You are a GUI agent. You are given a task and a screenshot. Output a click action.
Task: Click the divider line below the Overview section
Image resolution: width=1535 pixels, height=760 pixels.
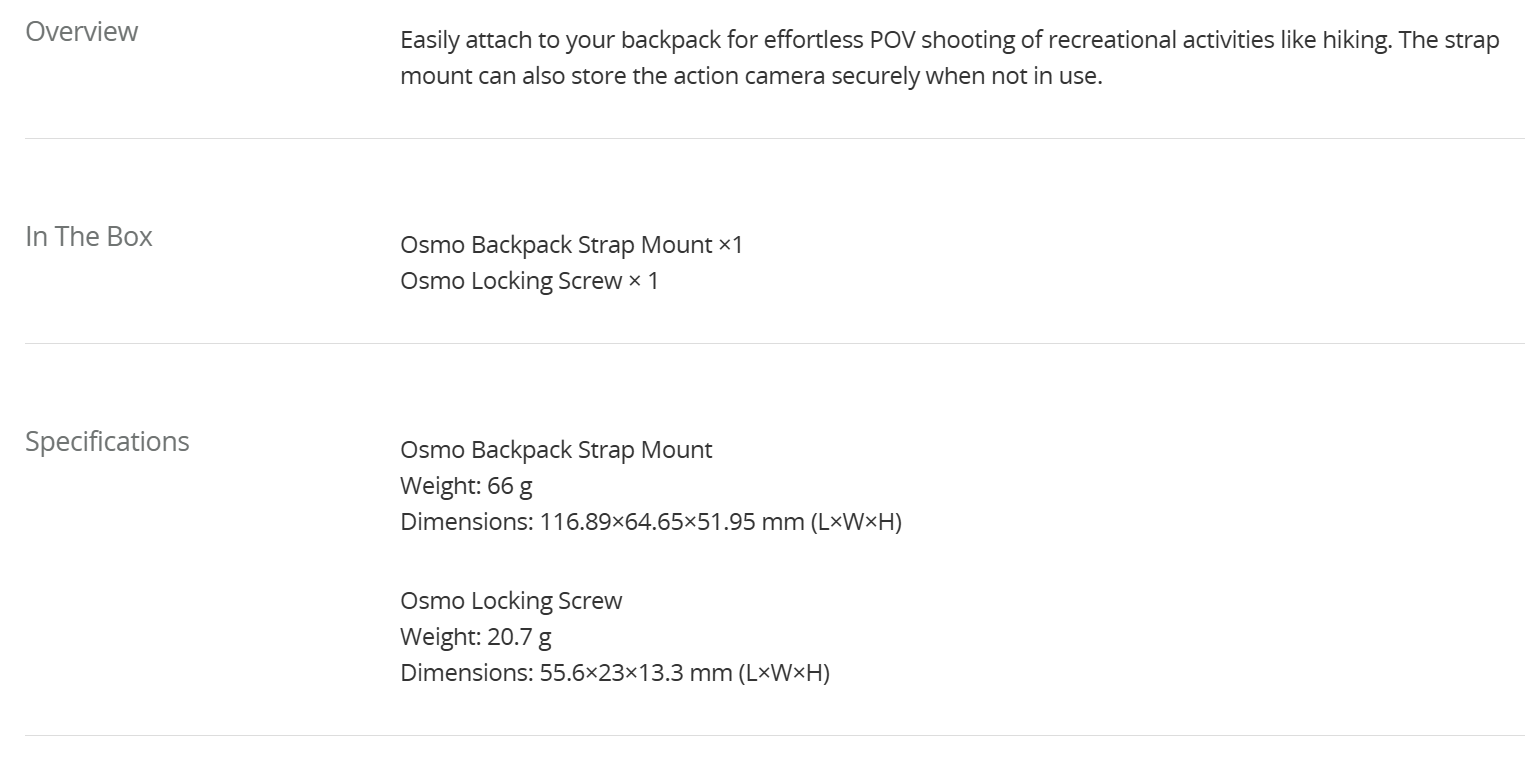pos(775,138)
